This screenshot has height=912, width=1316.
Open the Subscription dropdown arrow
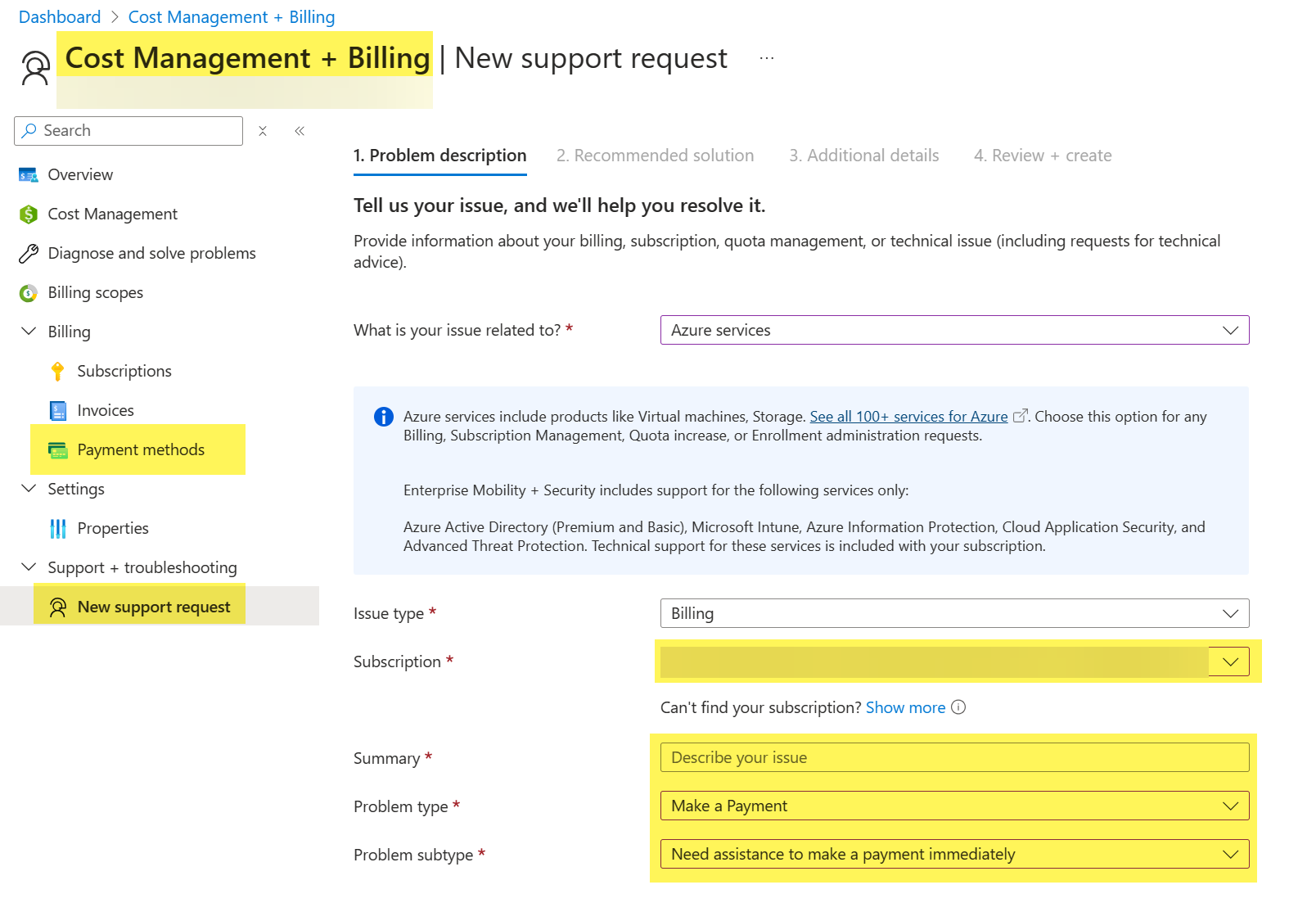tap(1230, 661)
